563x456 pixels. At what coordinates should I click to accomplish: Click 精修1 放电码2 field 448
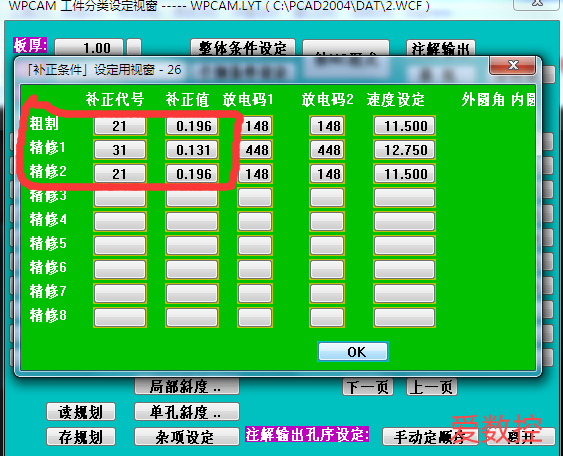point(327,150)
